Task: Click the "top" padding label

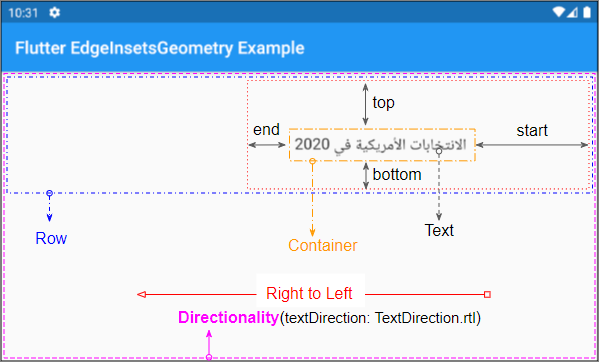Action: click(x=384, y=103)
